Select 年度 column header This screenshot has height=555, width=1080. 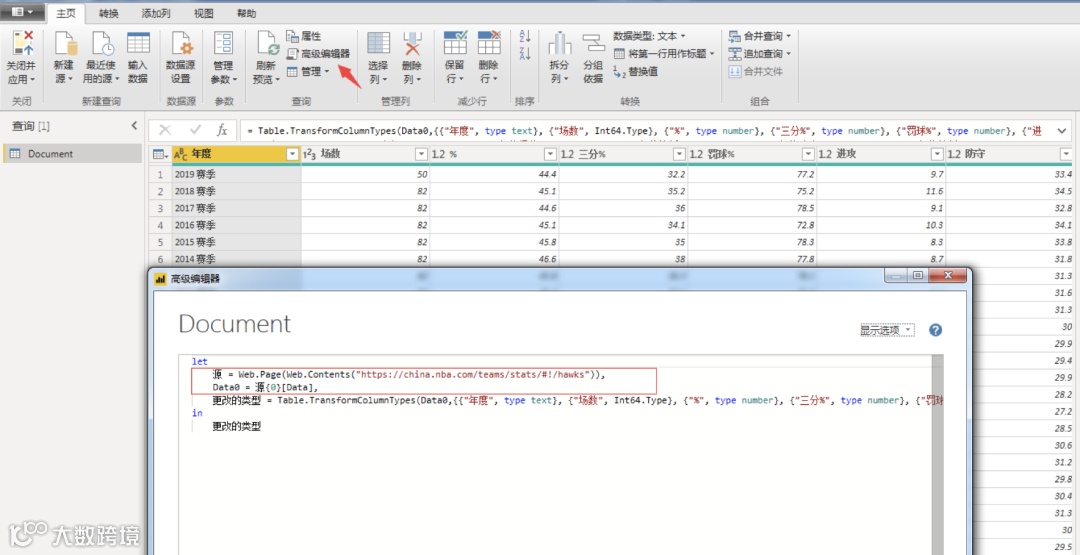[x=236, y=154]
